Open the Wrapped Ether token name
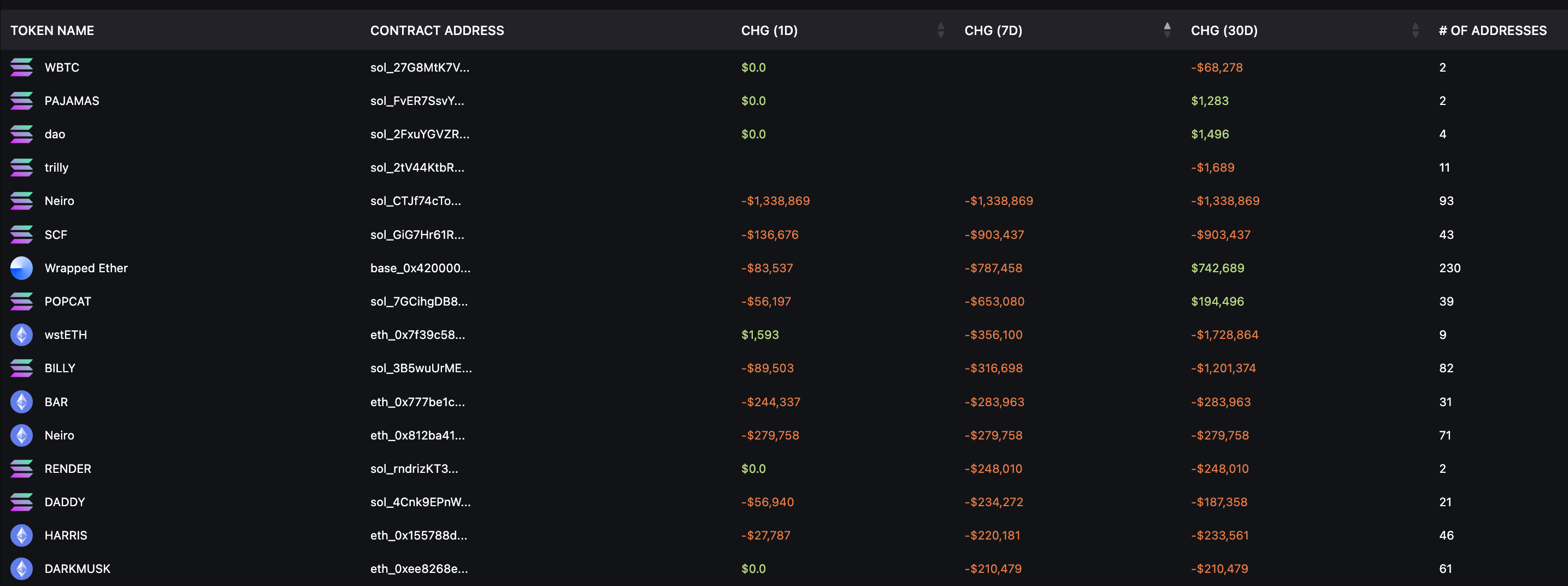 click(86, 268)
